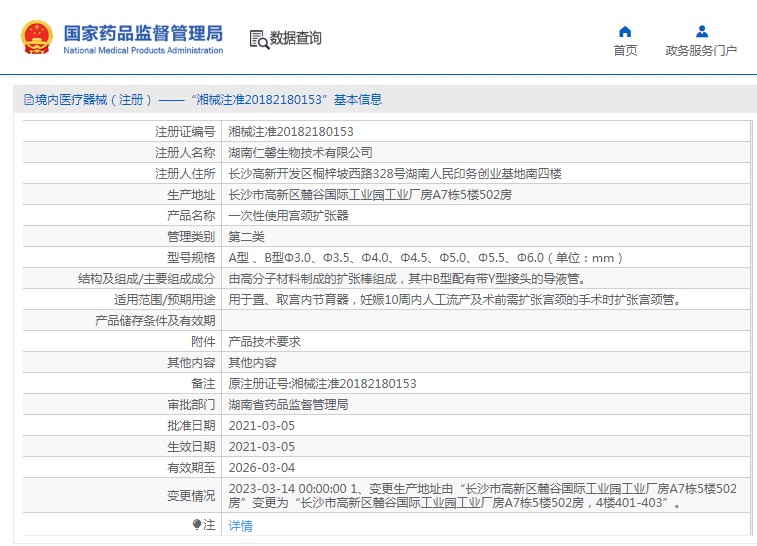Click the 批准日期 value 2021-03-05
This screenshot has width=757, height=546.
[x=261, y=426]
